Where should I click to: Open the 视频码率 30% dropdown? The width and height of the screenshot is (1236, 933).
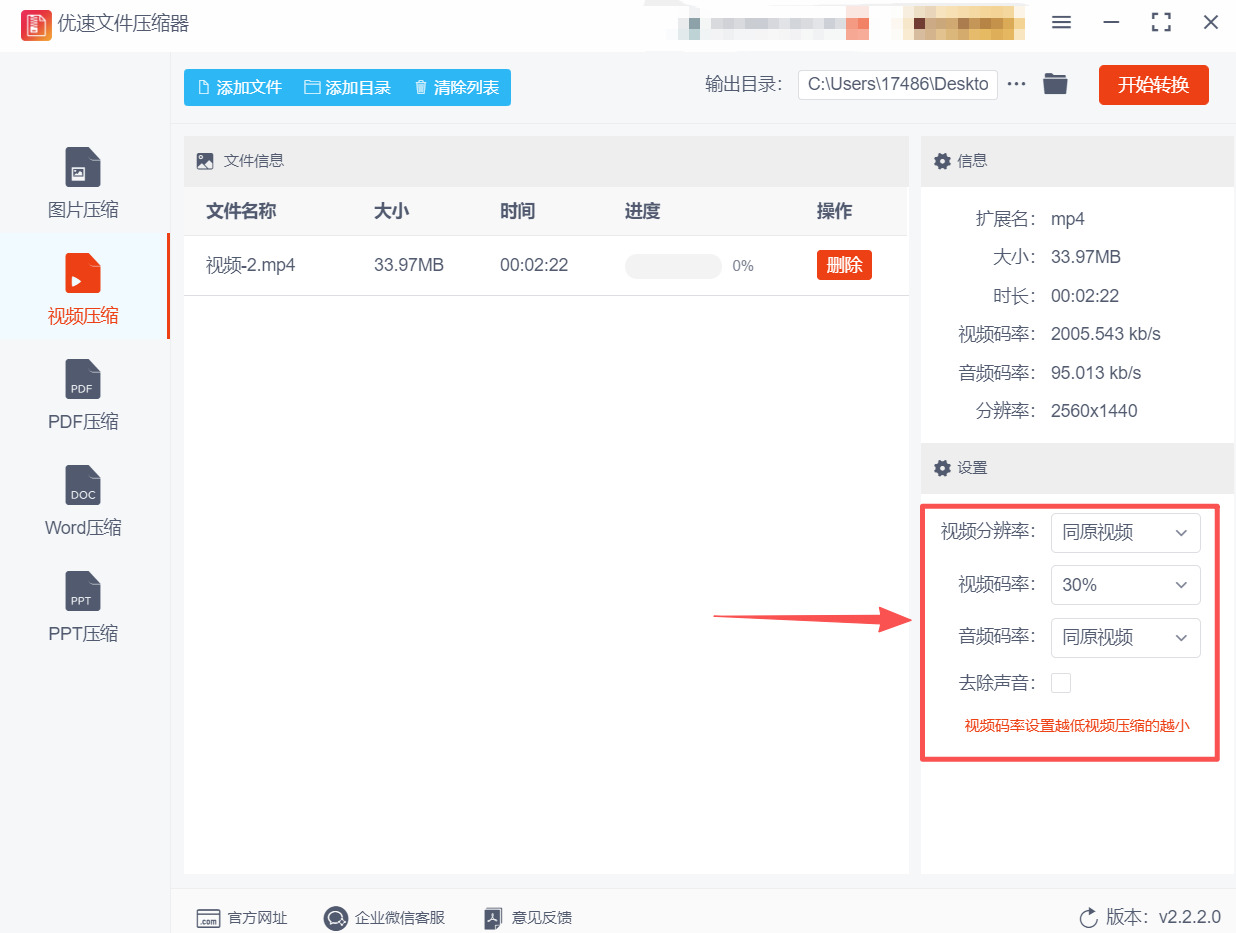tap(1125, 585)
